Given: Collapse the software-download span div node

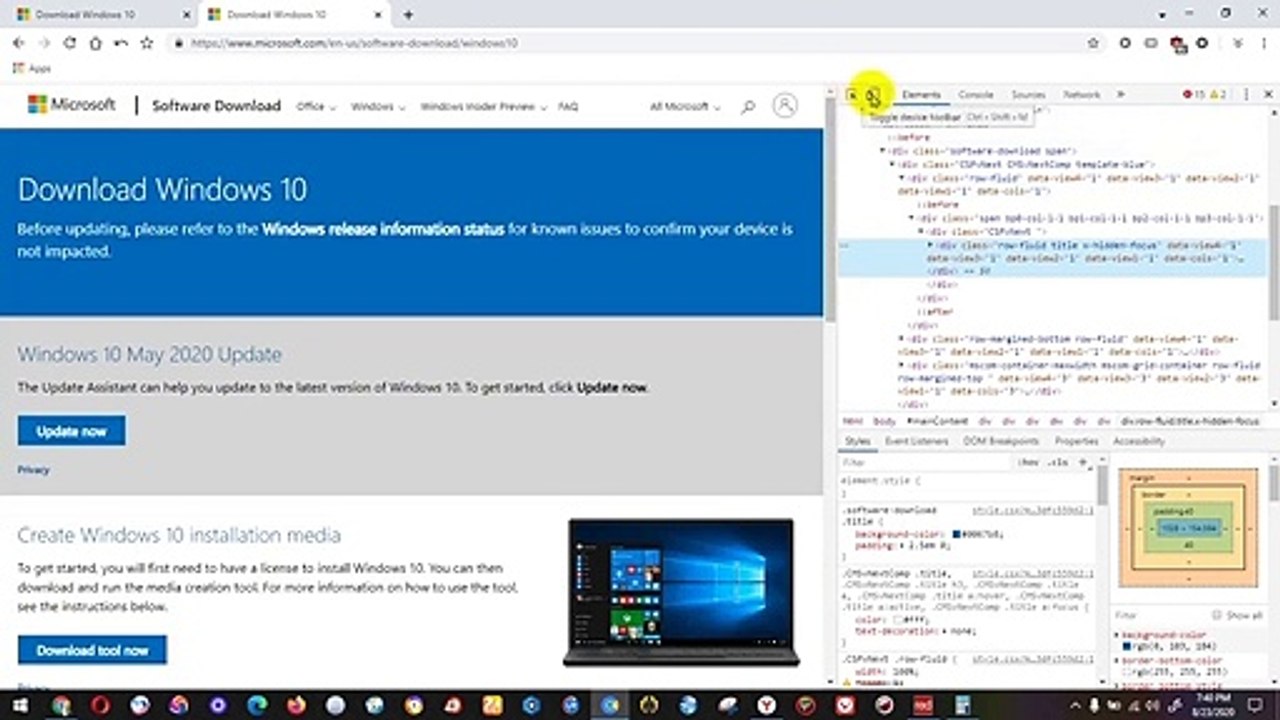Looking at the screenshot, I should pos(883,150).
